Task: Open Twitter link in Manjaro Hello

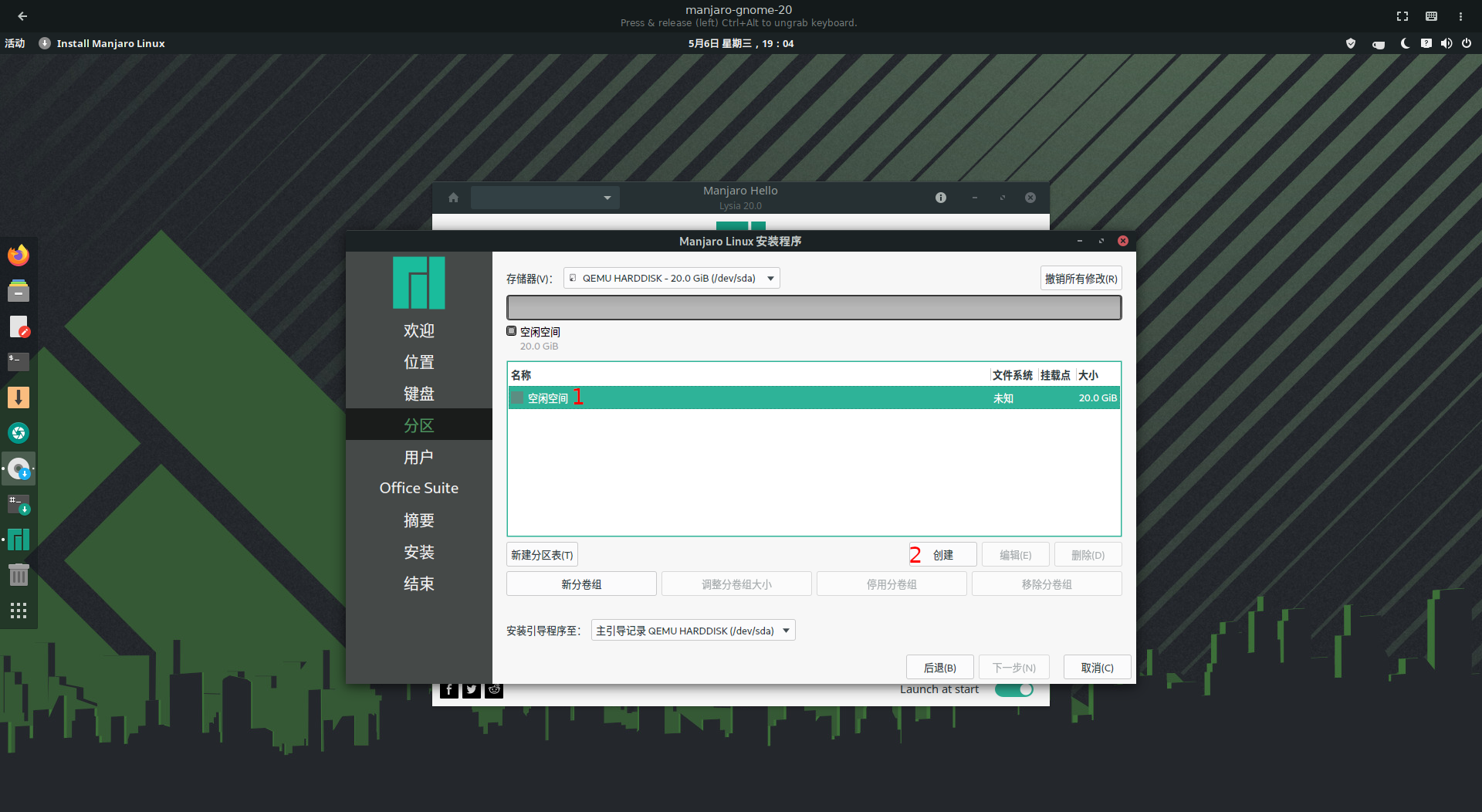Action: (x=472, y=690)
